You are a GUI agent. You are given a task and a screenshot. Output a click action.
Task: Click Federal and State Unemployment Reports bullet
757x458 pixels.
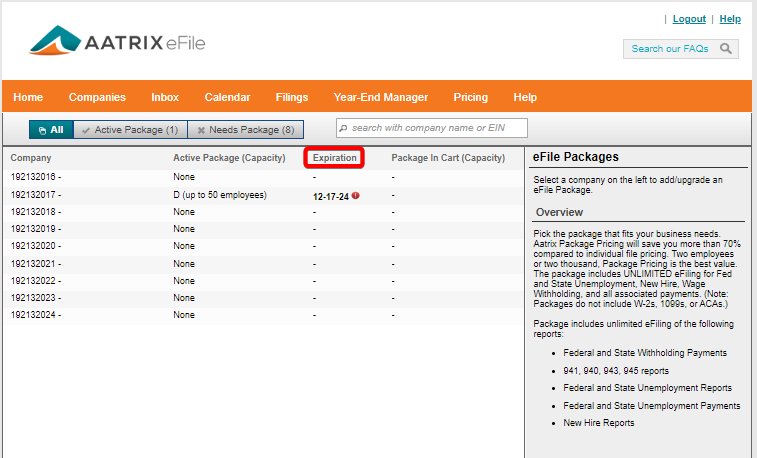[647, 388]
